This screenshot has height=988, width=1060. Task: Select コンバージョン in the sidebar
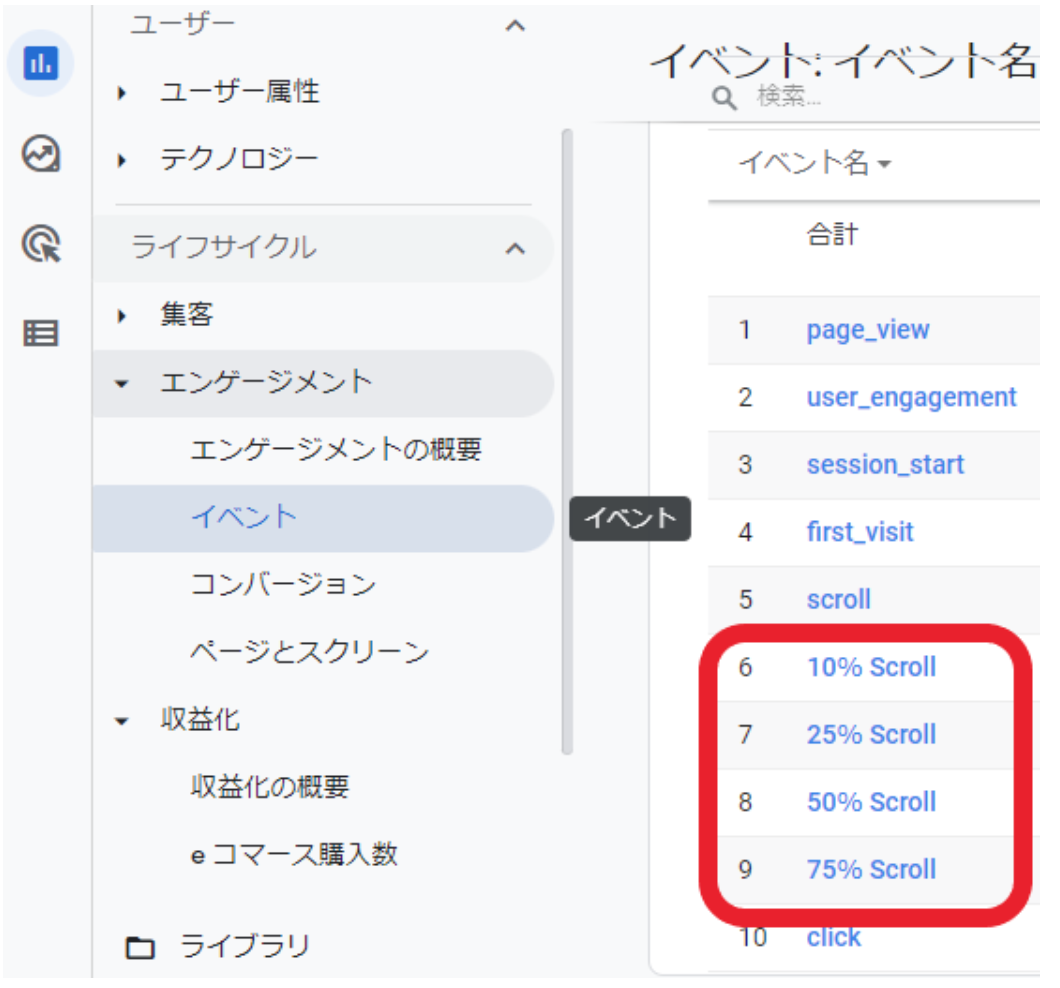tap(283, 585)
